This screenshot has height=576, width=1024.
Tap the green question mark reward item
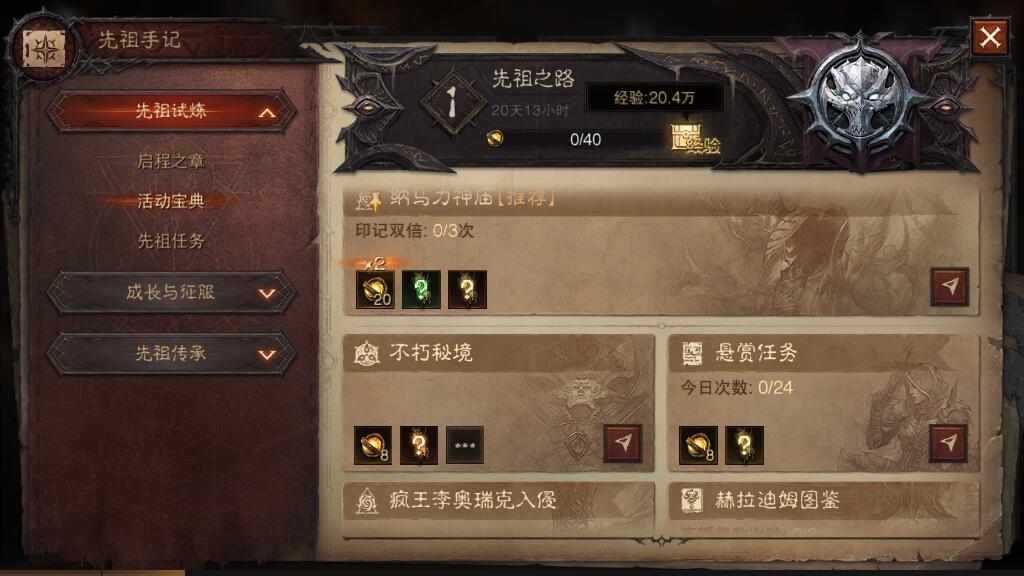421,289
